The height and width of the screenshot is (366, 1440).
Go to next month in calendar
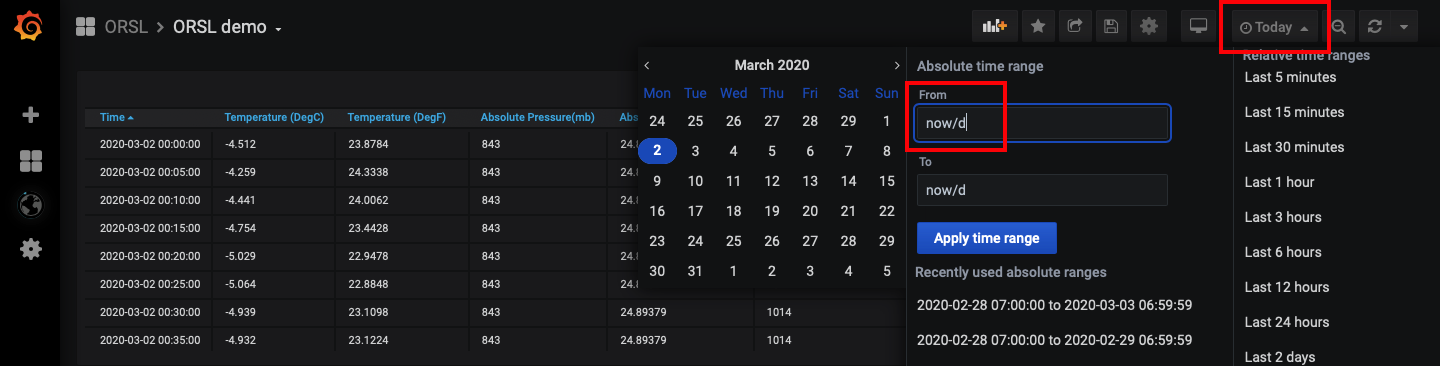click(x=897, y=65)
